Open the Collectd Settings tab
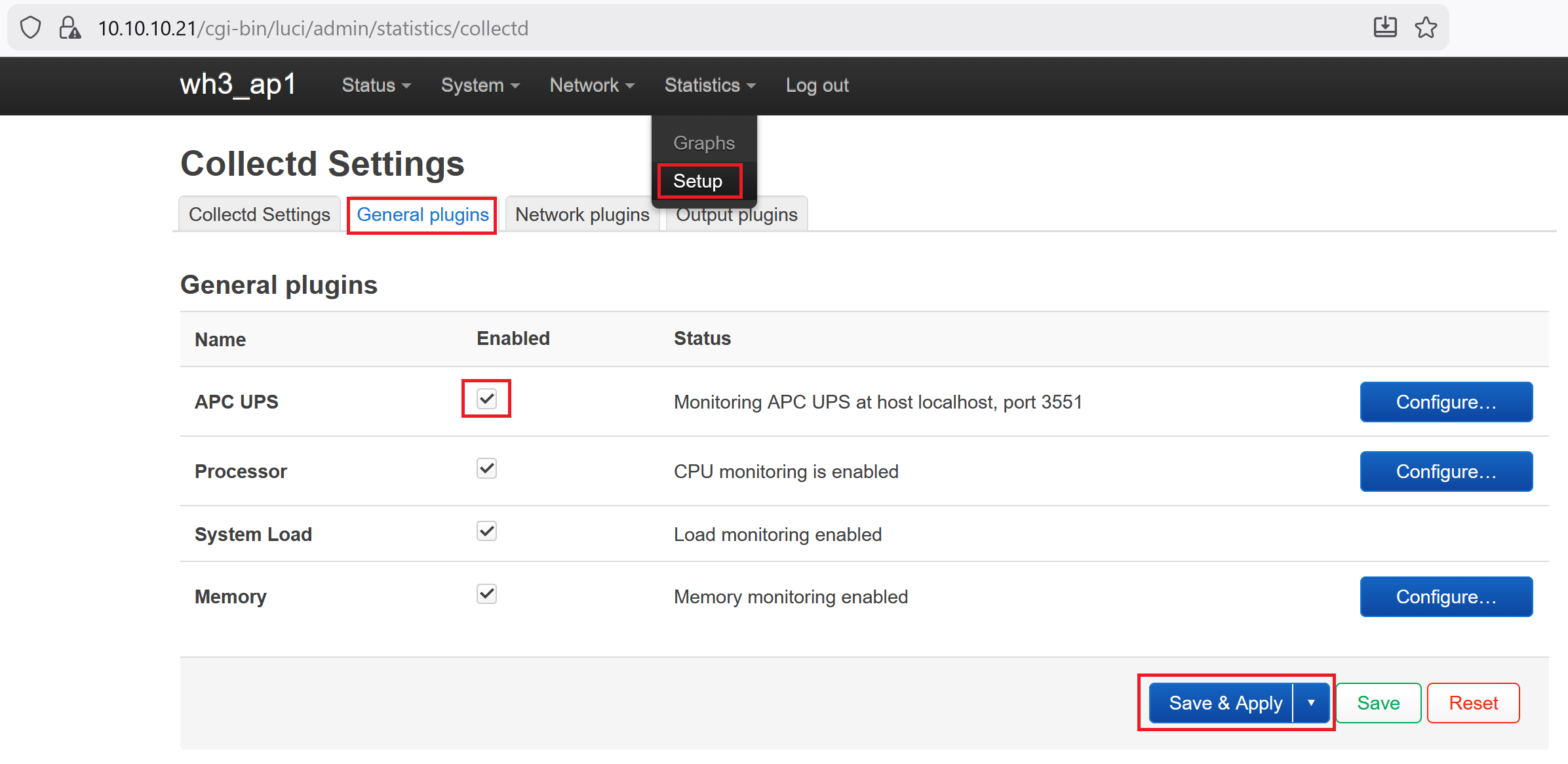 pyautogui.click(x=259, y=214)
